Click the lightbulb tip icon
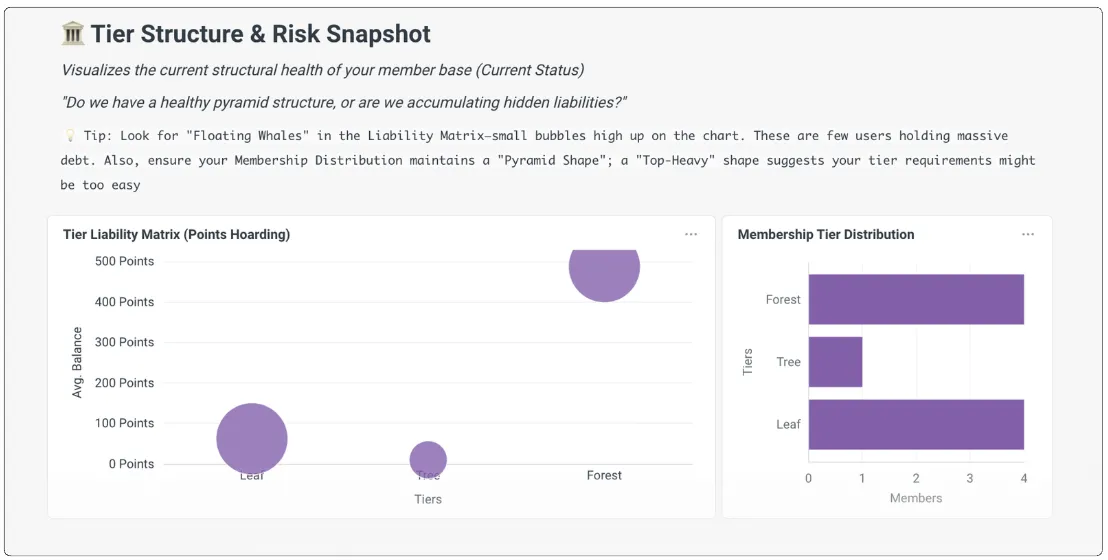1108x560 pixels. pyautogui.click(x=69, y=136)
